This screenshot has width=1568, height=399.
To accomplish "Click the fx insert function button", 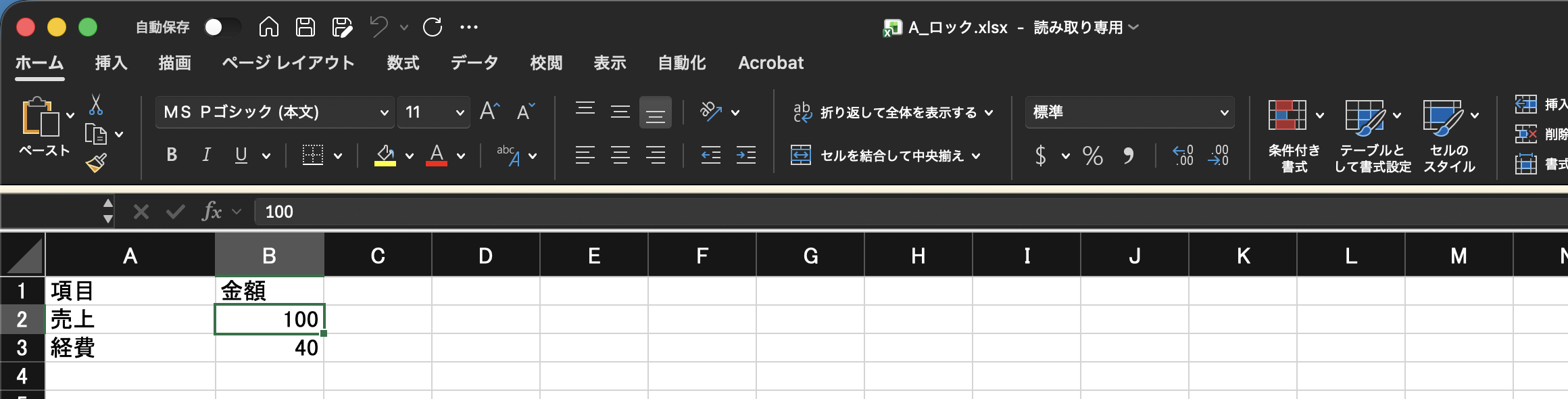I will point(212,212).
